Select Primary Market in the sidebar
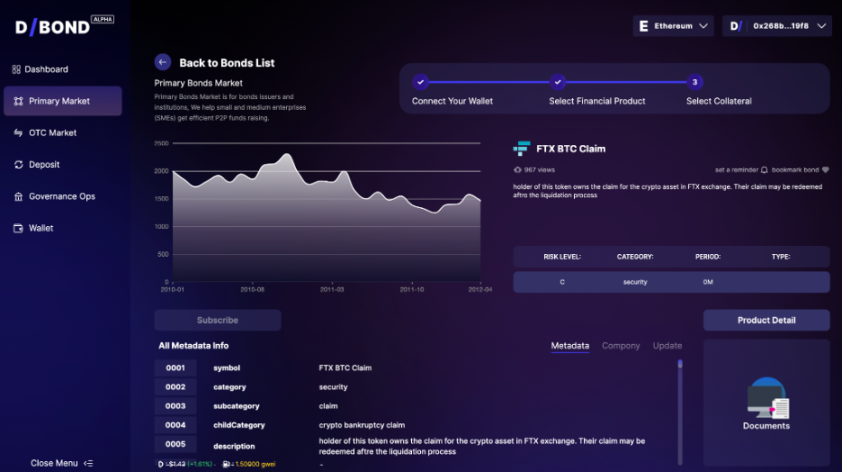This screenshot has height=472, width=842. (x=63, y=101)
